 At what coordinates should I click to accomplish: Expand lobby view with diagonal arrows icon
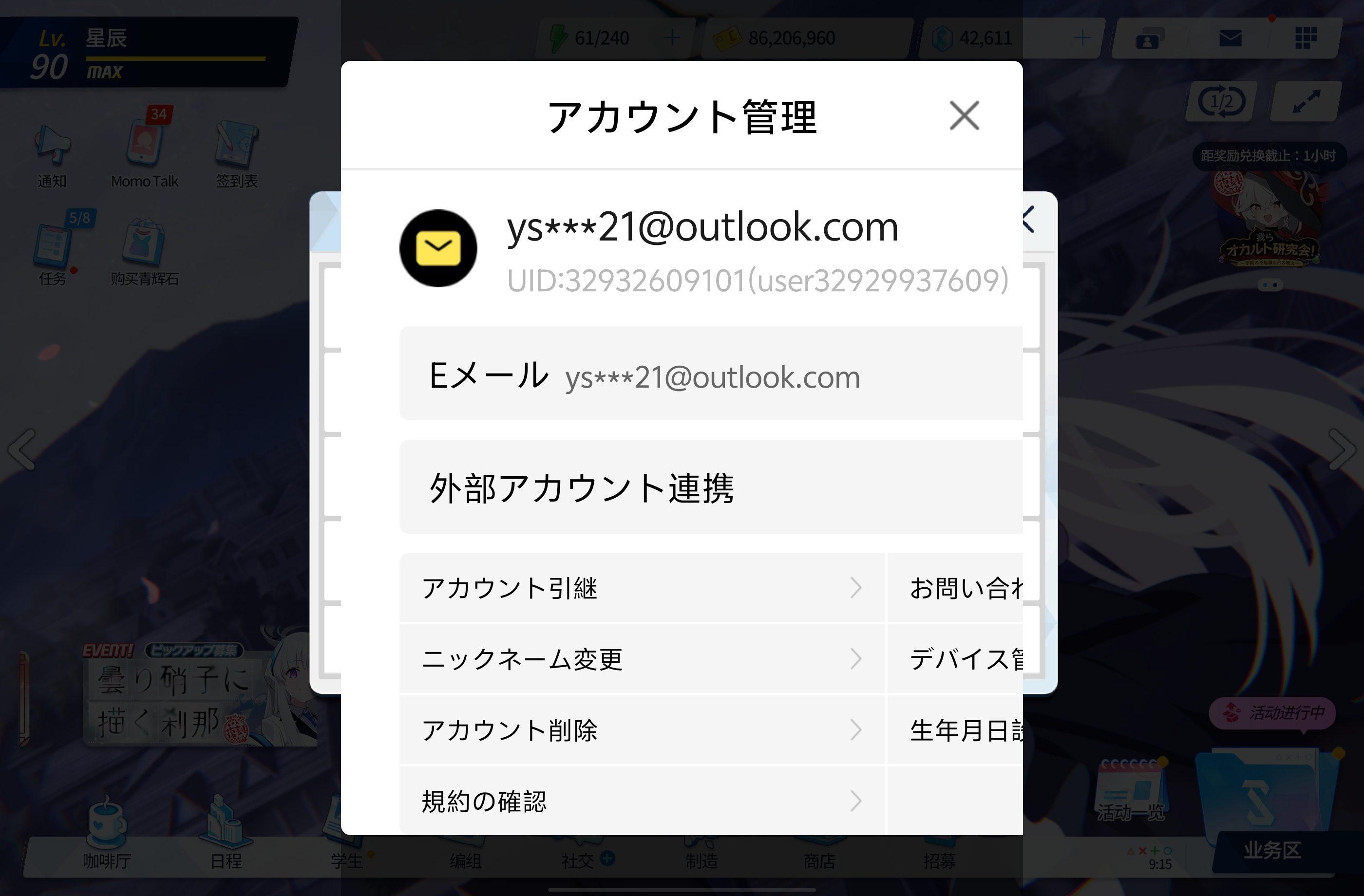1306,101
